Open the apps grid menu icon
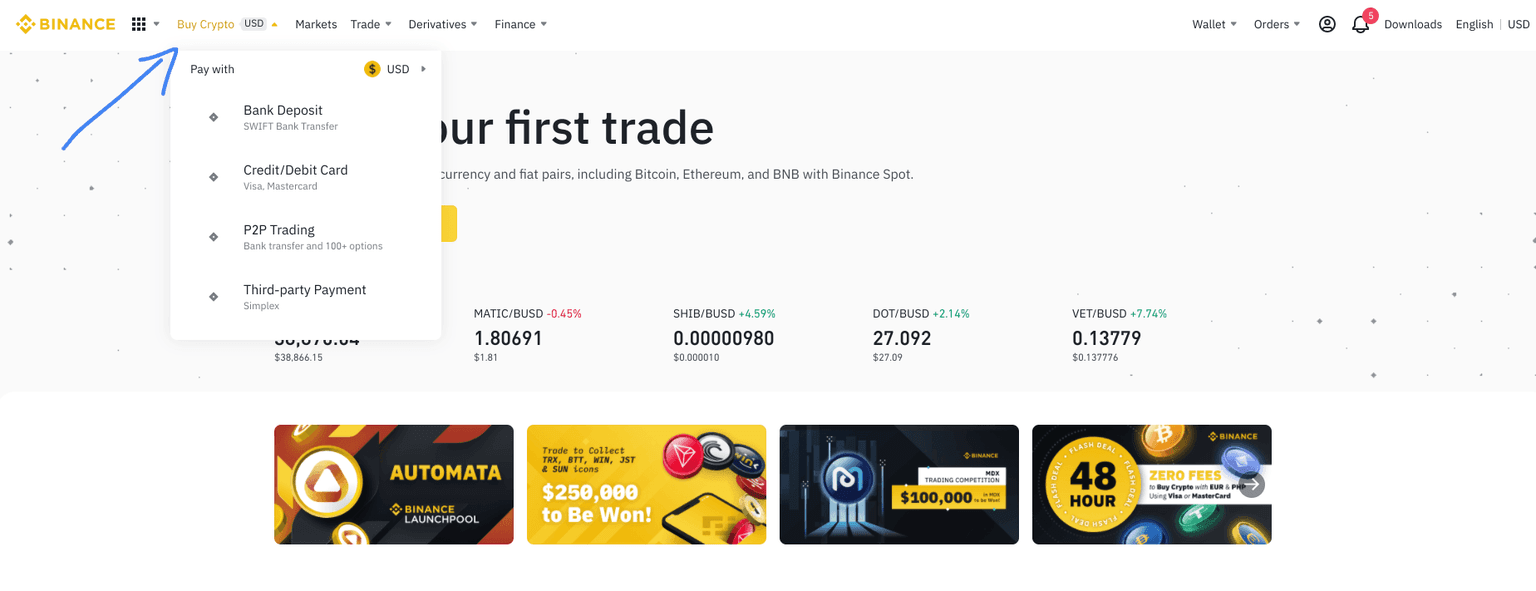 point(139,24)
